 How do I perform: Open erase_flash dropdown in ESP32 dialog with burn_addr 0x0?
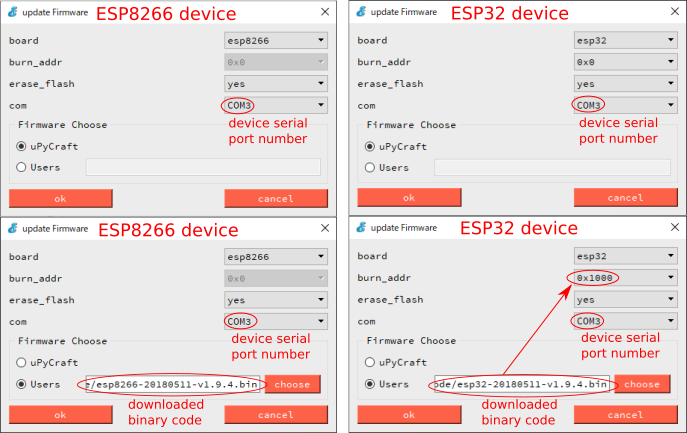[626, 83]
